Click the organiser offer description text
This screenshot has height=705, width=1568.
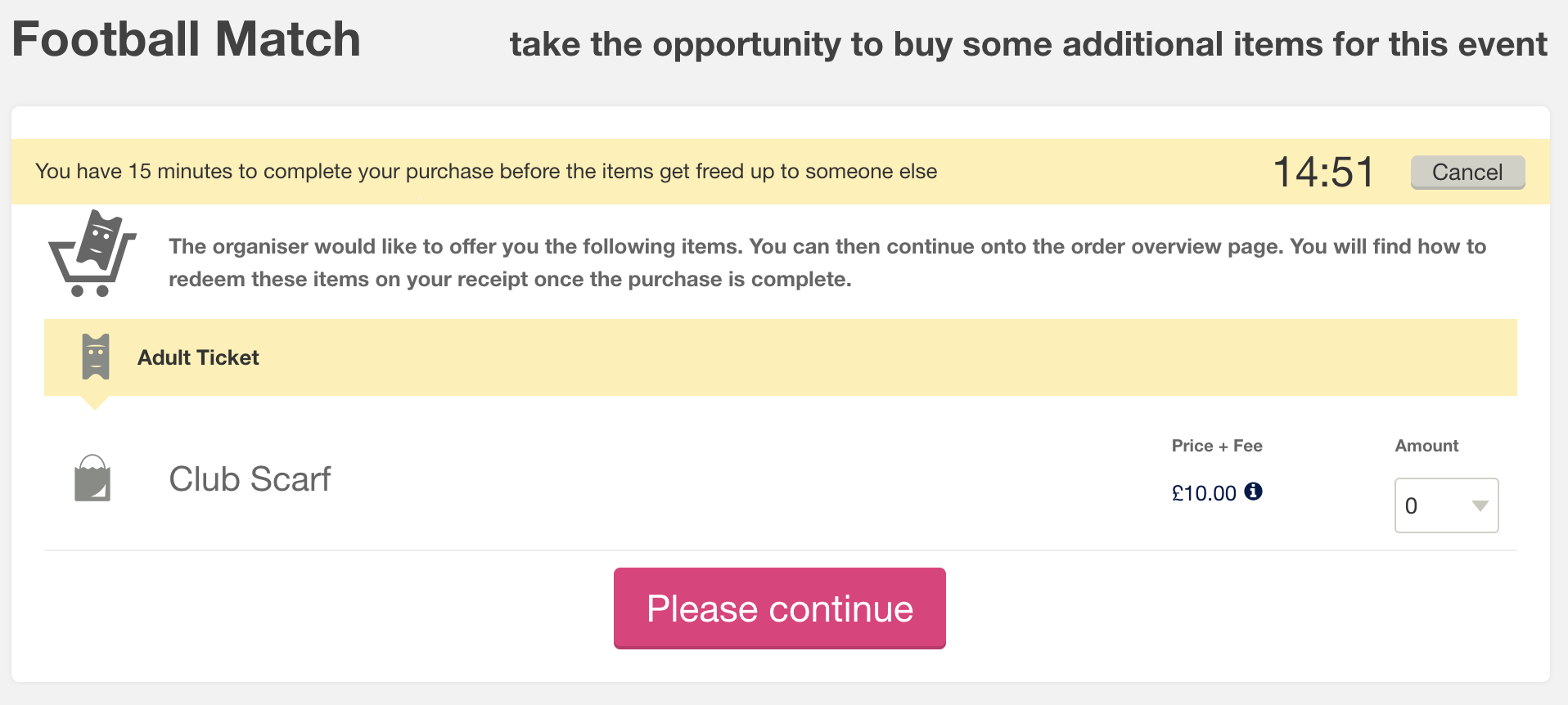(827, 263)
